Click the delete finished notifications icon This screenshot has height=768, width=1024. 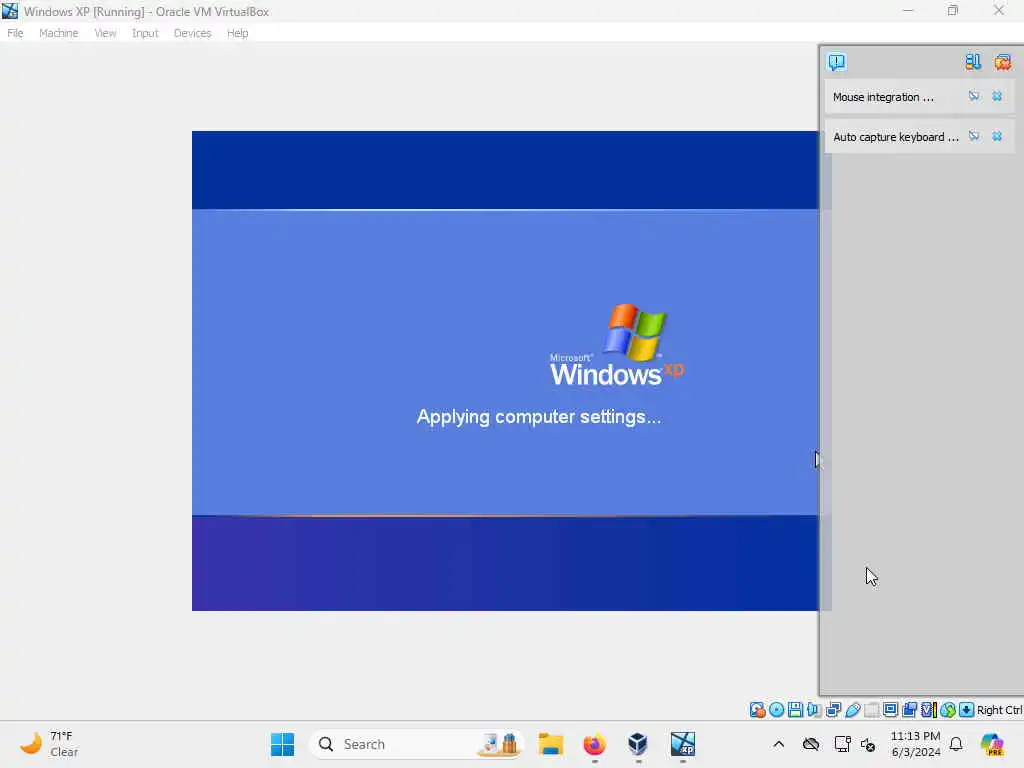pyautogui.click(x=1002, y=62)
